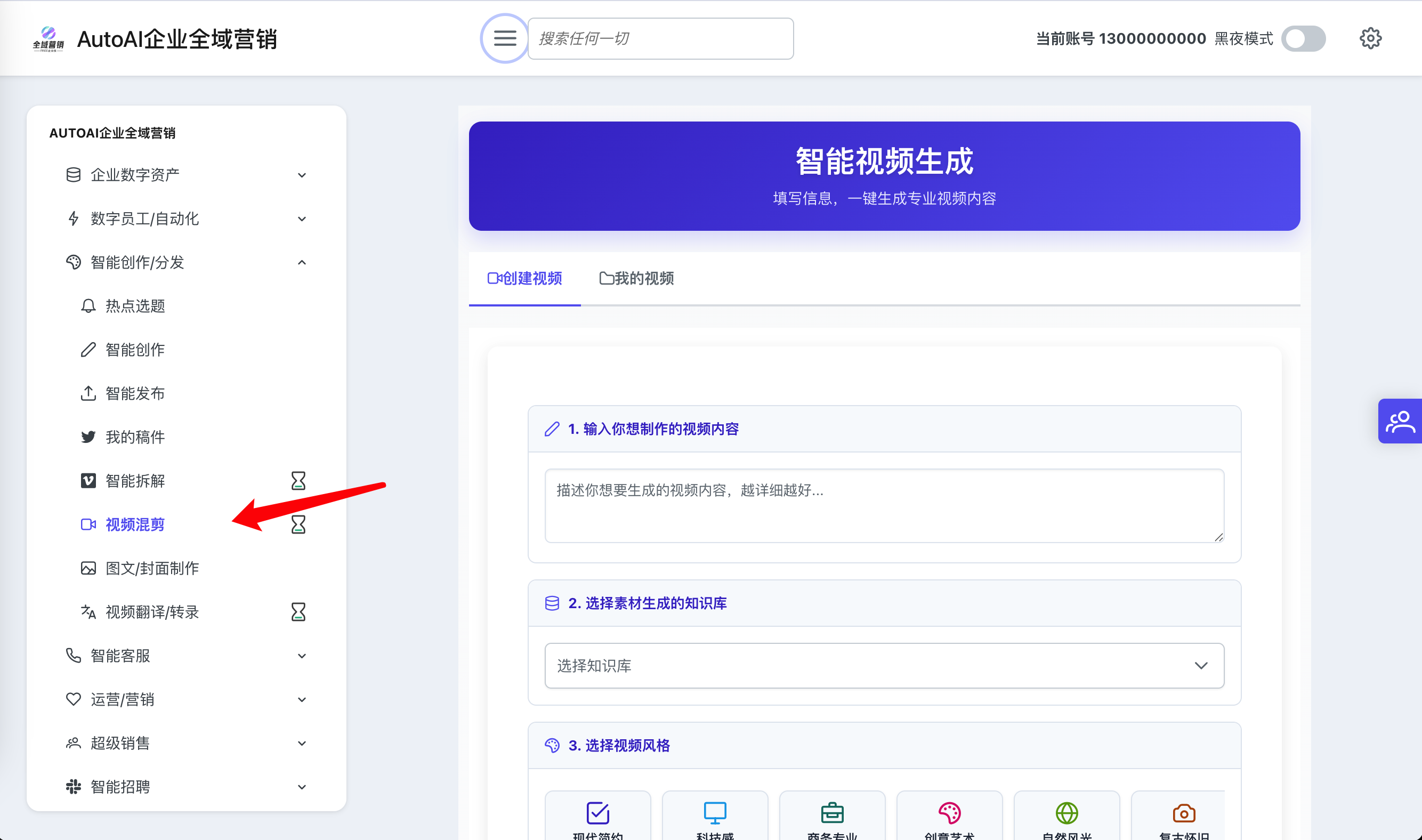Viewport: 1422px width, 840px height.
Task: Open the floating customer service icon
Action: click(x=1400, y=421)
